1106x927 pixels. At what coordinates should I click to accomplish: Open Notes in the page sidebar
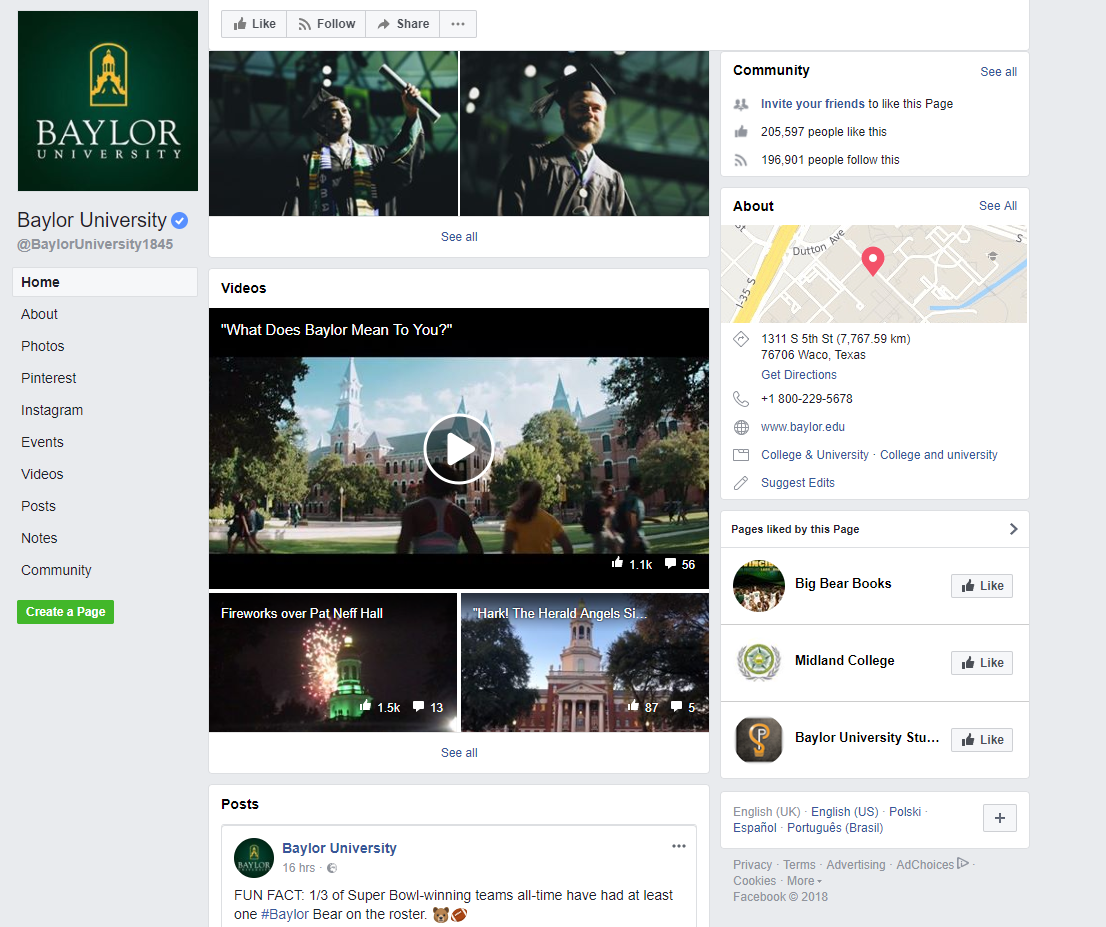[39, 538]
